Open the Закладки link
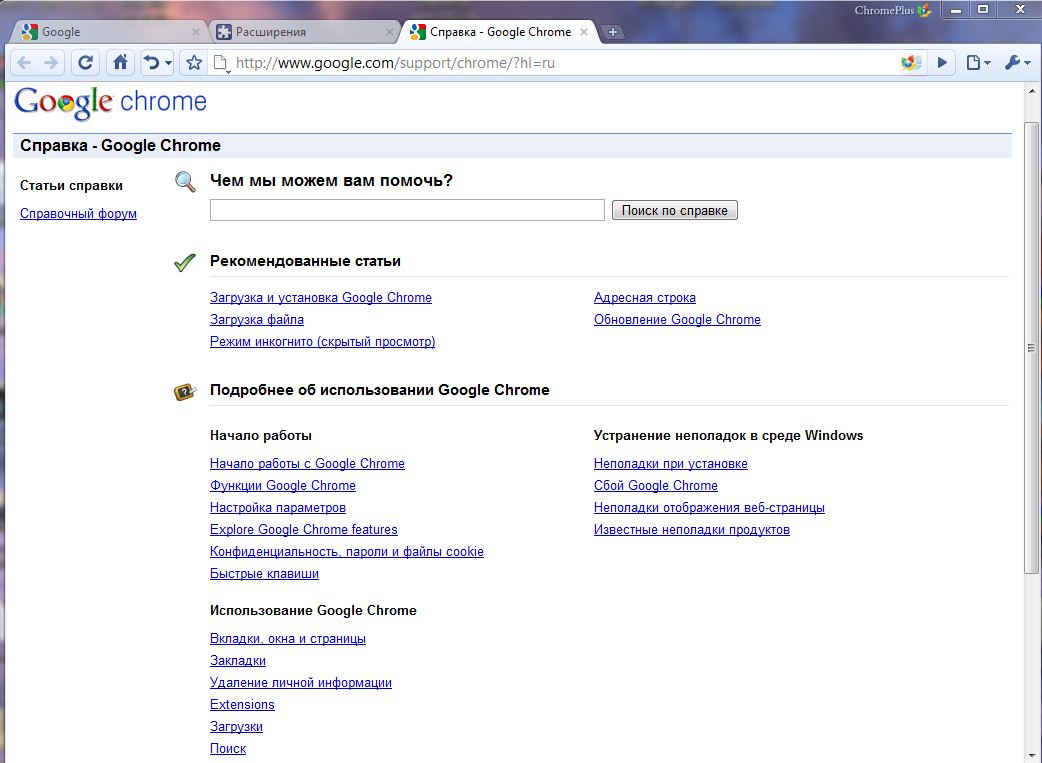1042x763 pixels. (238, 661)
